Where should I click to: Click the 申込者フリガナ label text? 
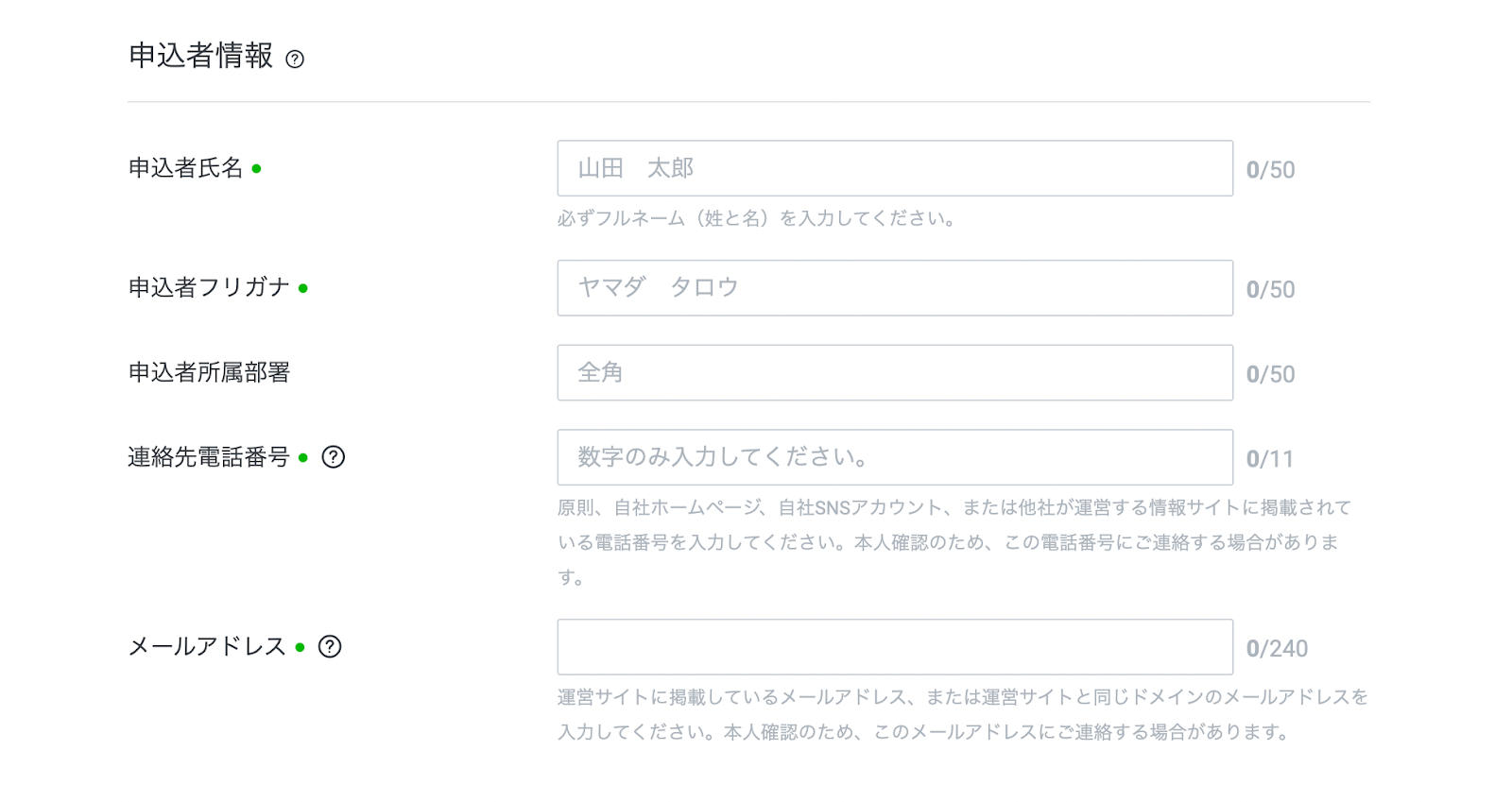[209, 287]
